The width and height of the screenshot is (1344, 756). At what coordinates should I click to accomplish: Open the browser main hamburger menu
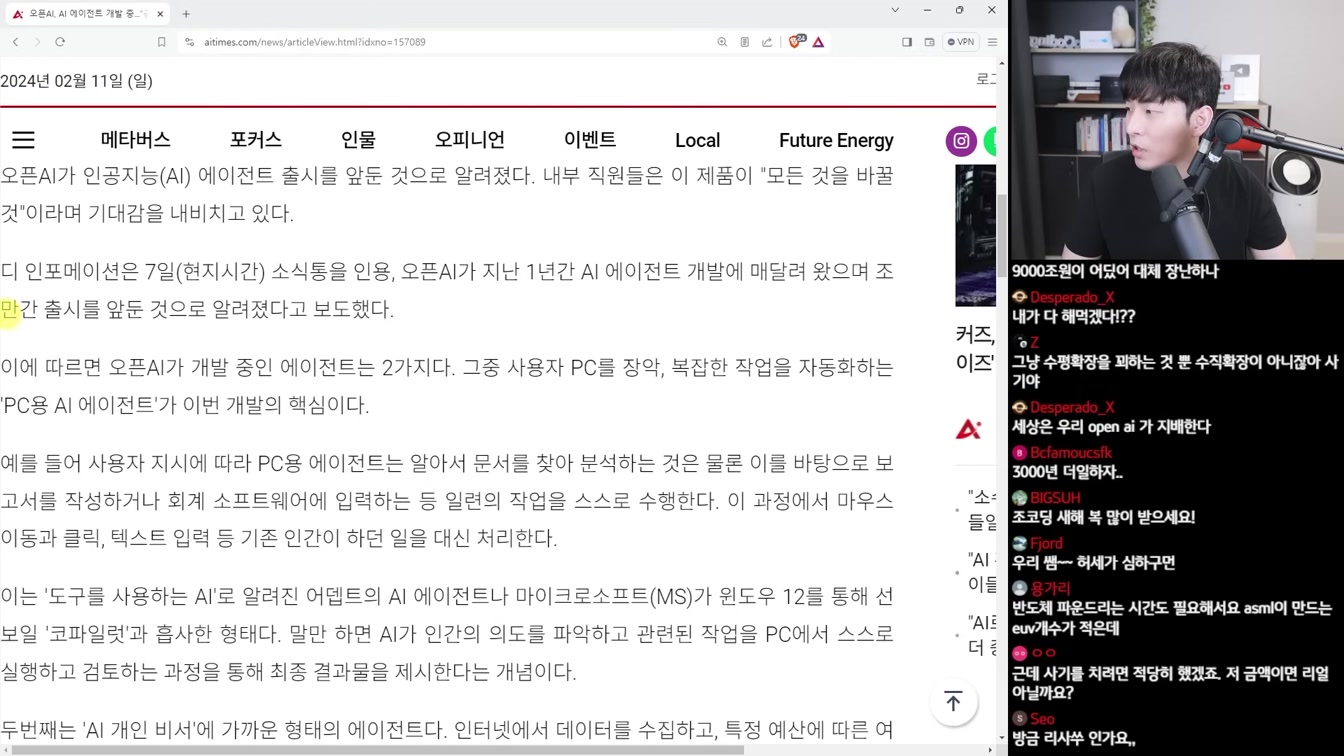[992, 42]
